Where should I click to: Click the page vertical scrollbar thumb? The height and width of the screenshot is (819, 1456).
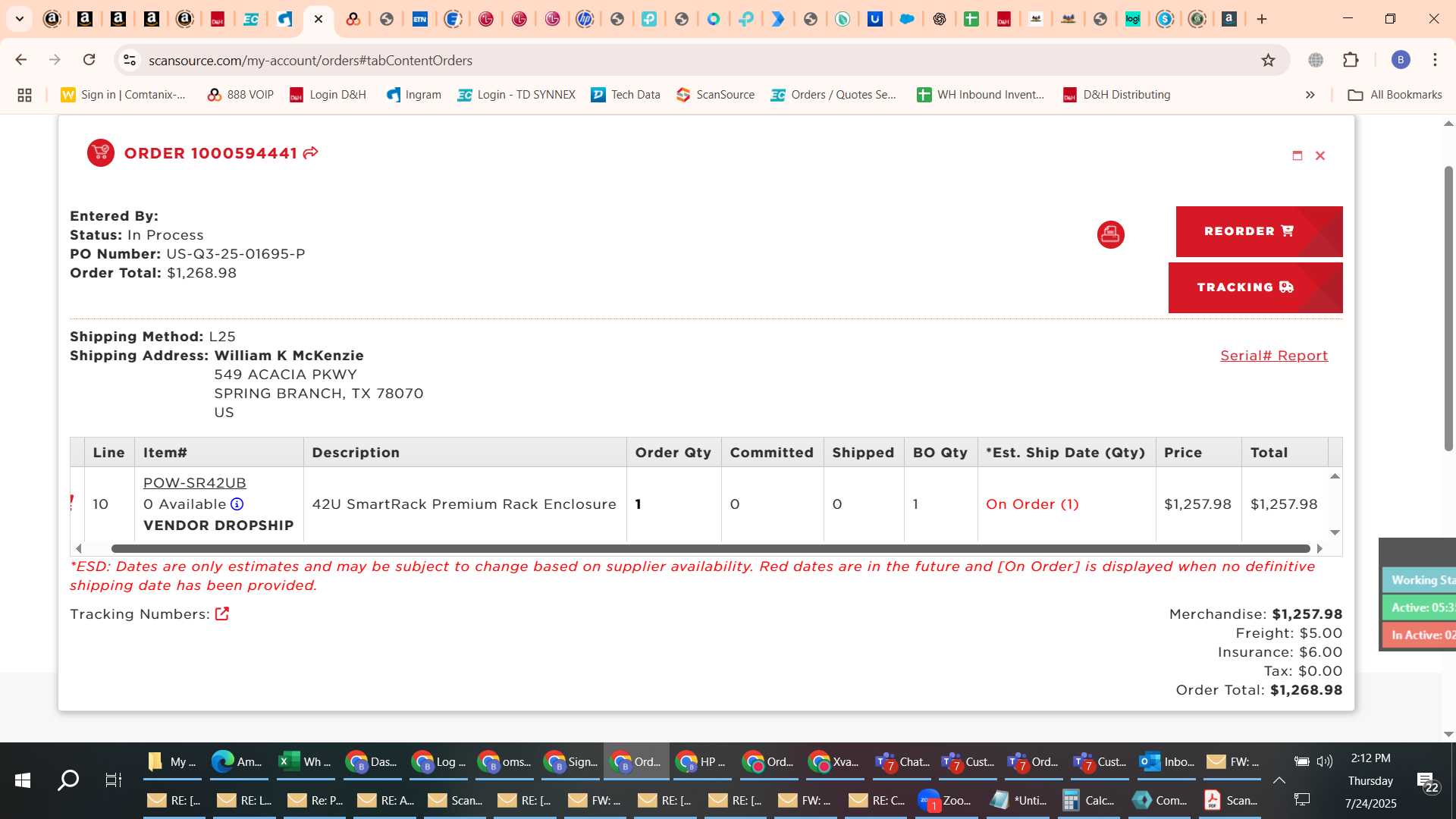[1448, 307]
